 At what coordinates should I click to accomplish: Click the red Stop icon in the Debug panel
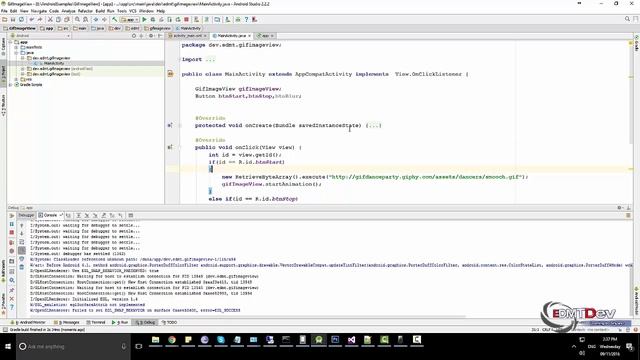[x=11, y=233]
